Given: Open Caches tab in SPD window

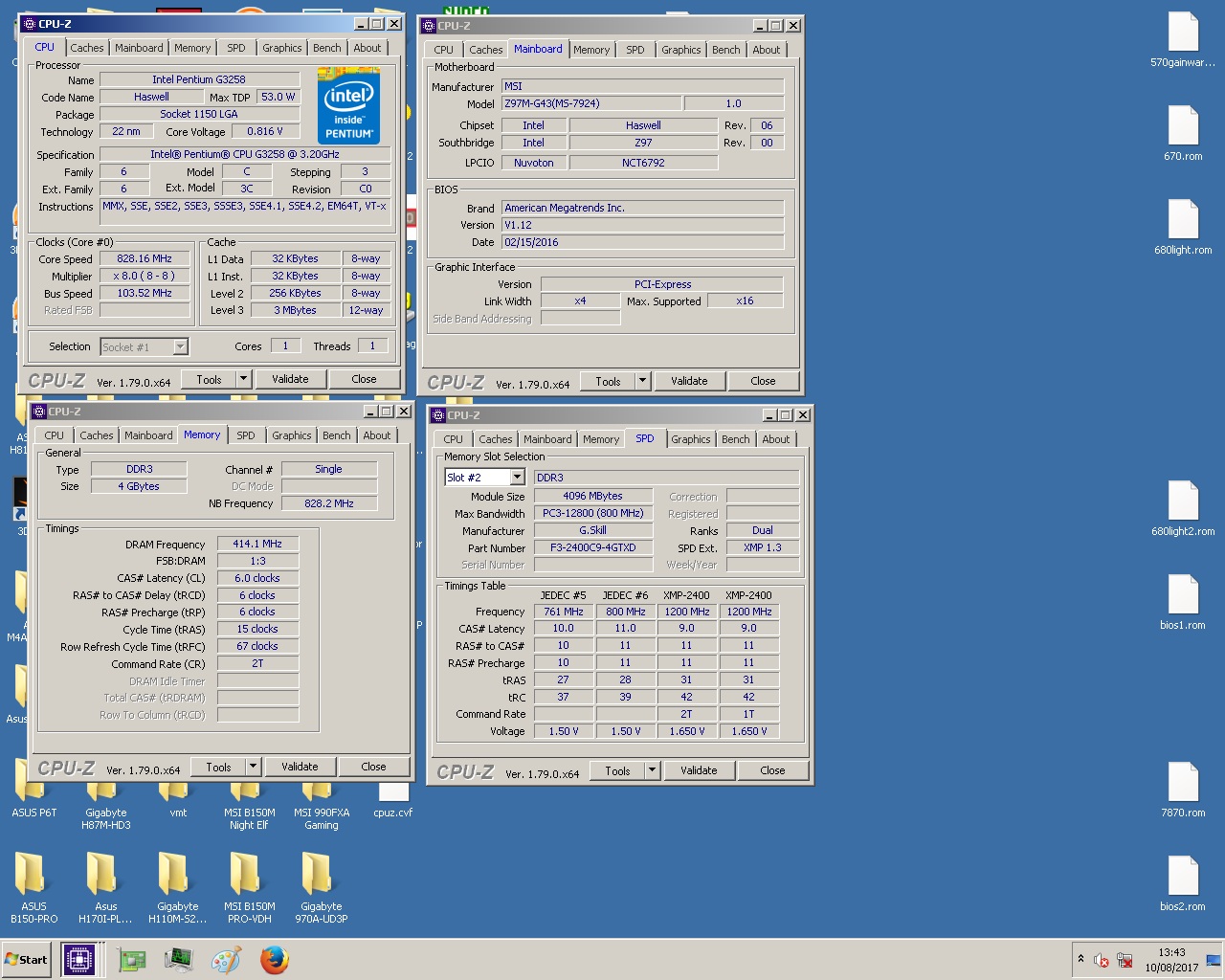Looking at the screenshot, I should coord(496,439).
